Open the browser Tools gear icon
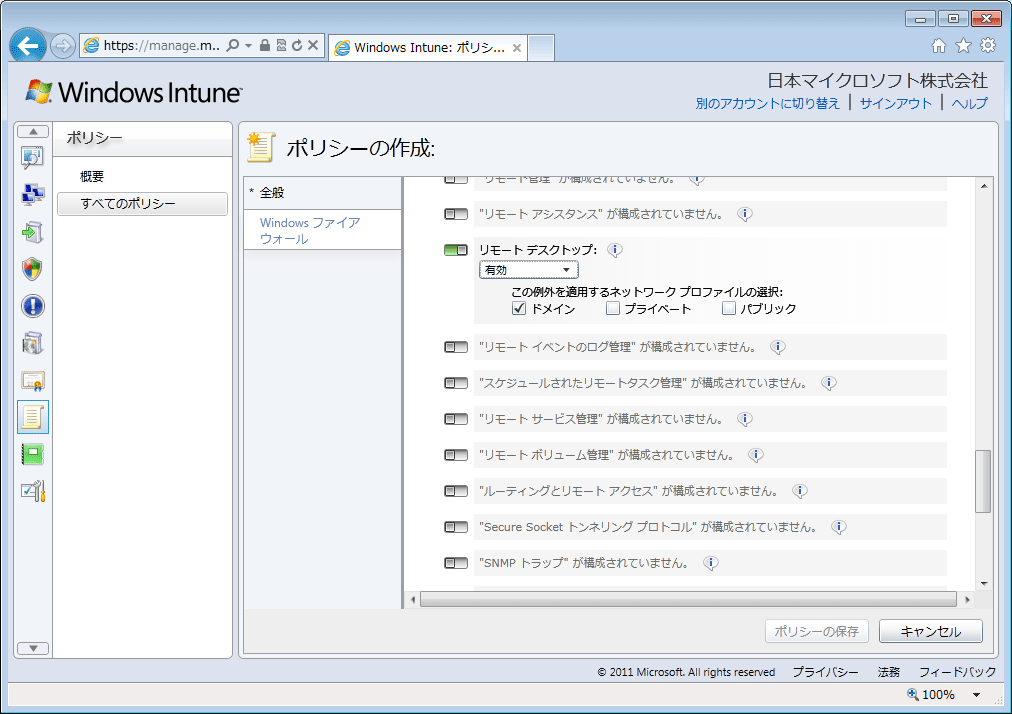This screenshot has height=714, width=1012. 988,45
